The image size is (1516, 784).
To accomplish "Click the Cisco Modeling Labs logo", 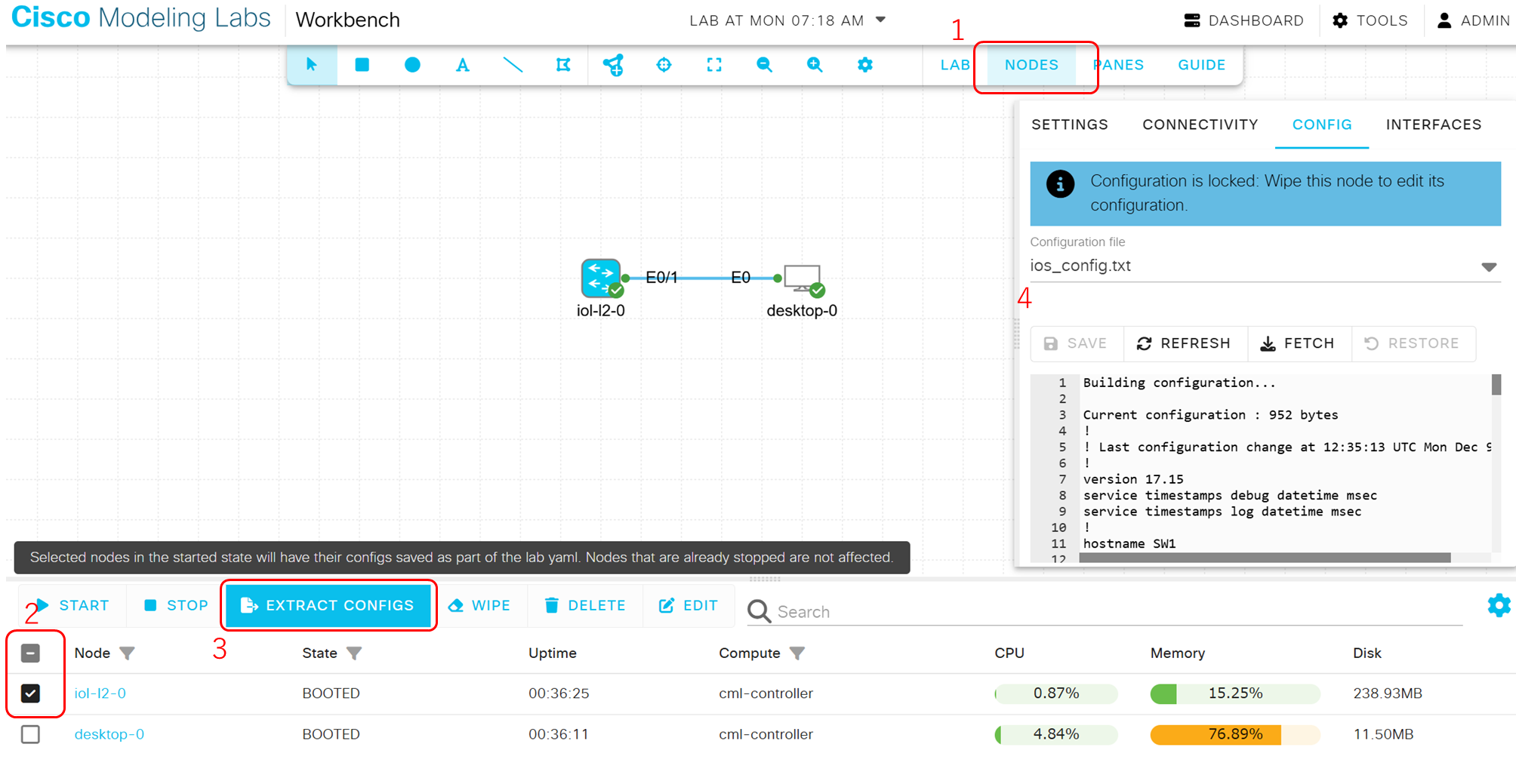I will 140,18.
